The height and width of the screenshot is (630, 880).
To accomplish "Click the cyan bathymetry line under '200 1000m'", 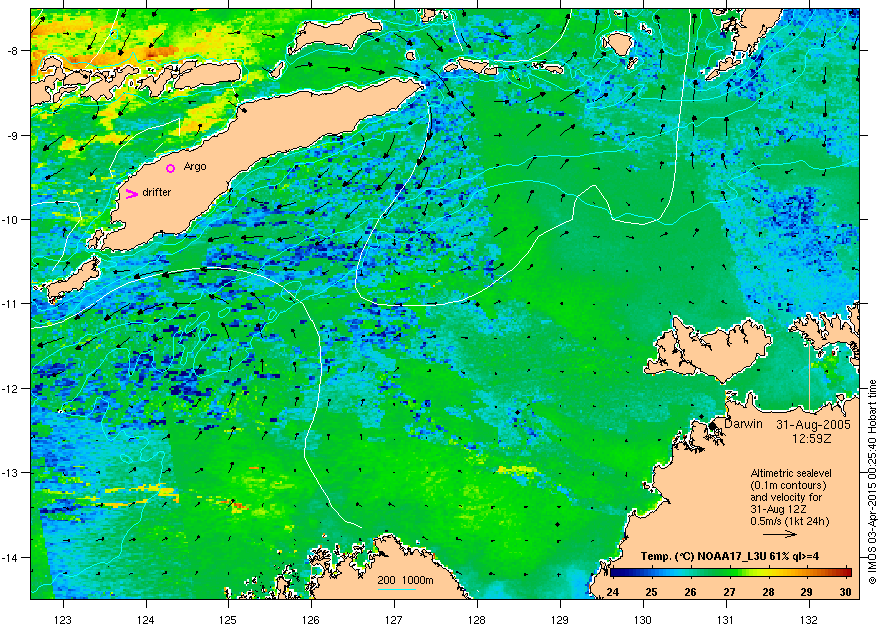I will coord(397,589).
